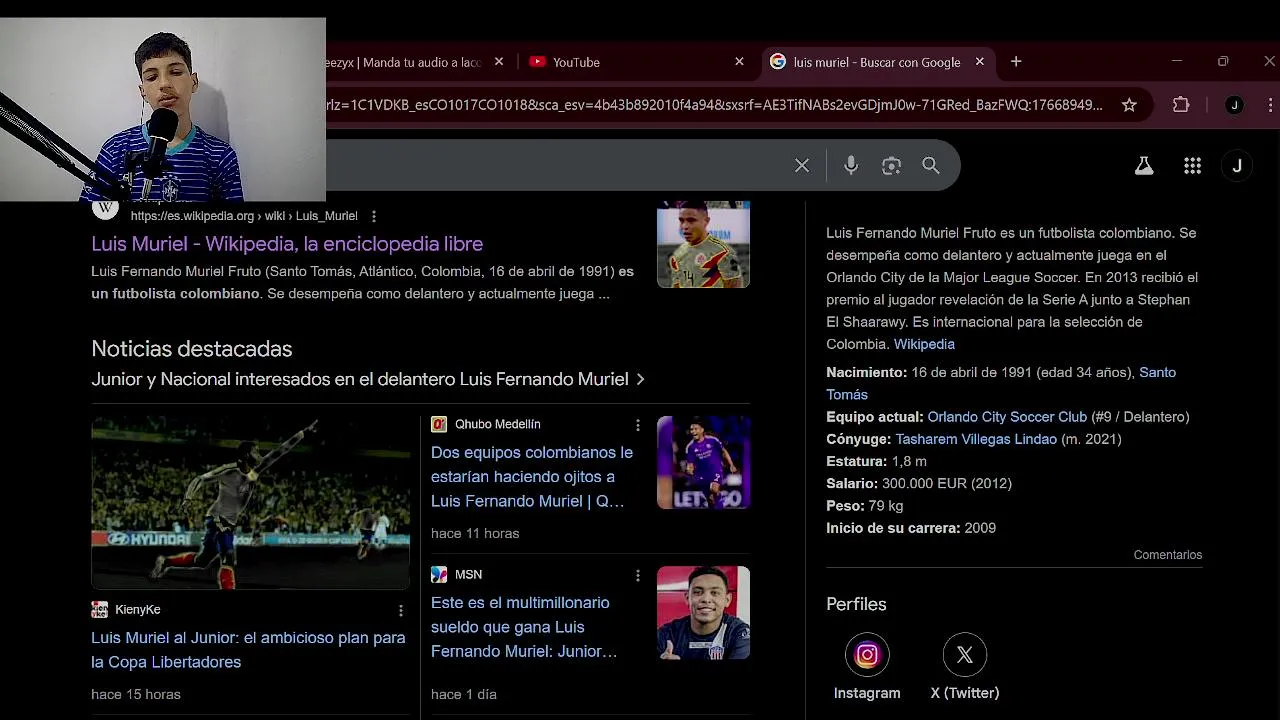Click the browser address bar URL

click(714, 105)
